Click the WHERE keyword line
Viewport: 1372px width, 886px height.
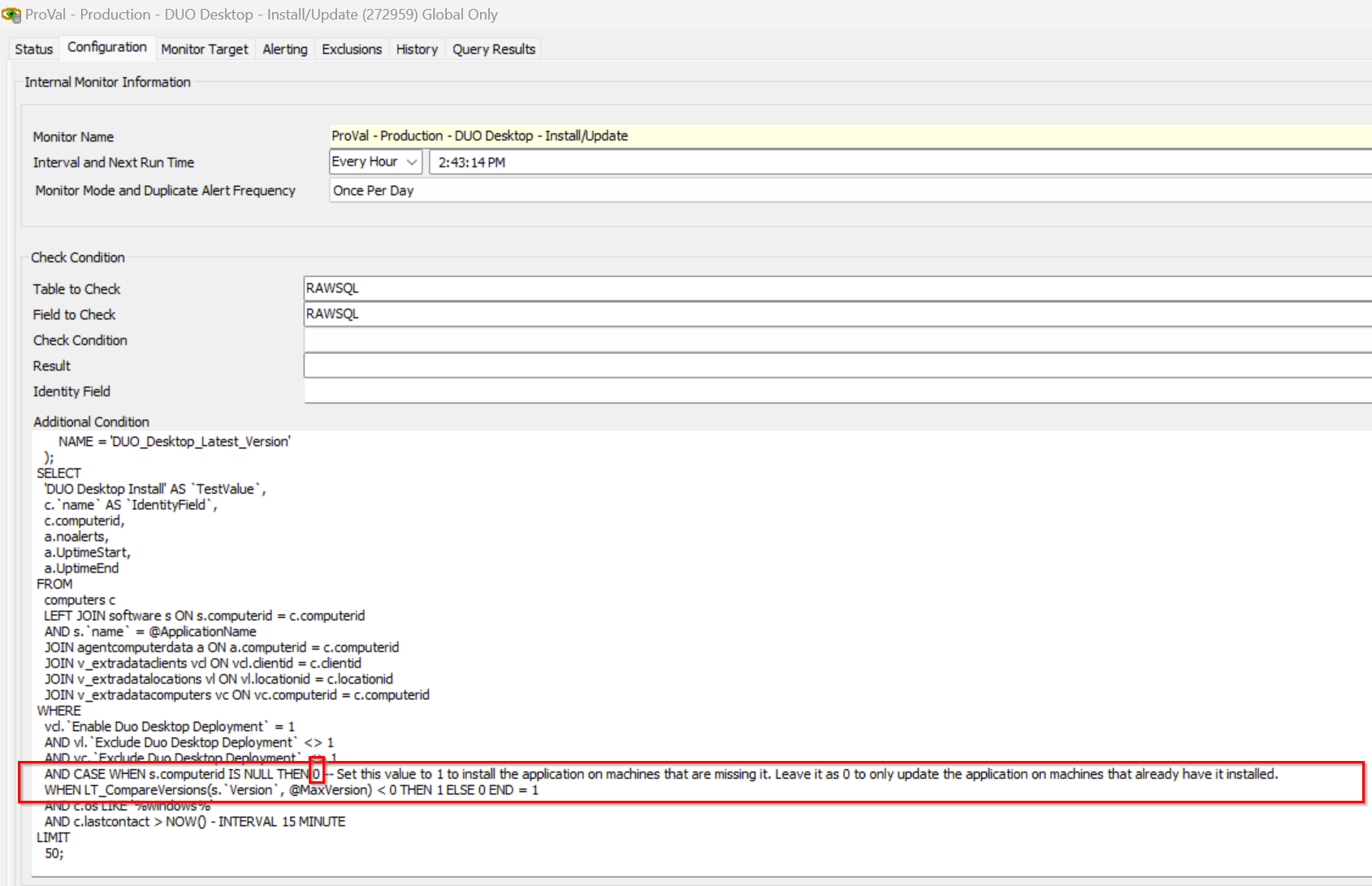coord(58,711)
